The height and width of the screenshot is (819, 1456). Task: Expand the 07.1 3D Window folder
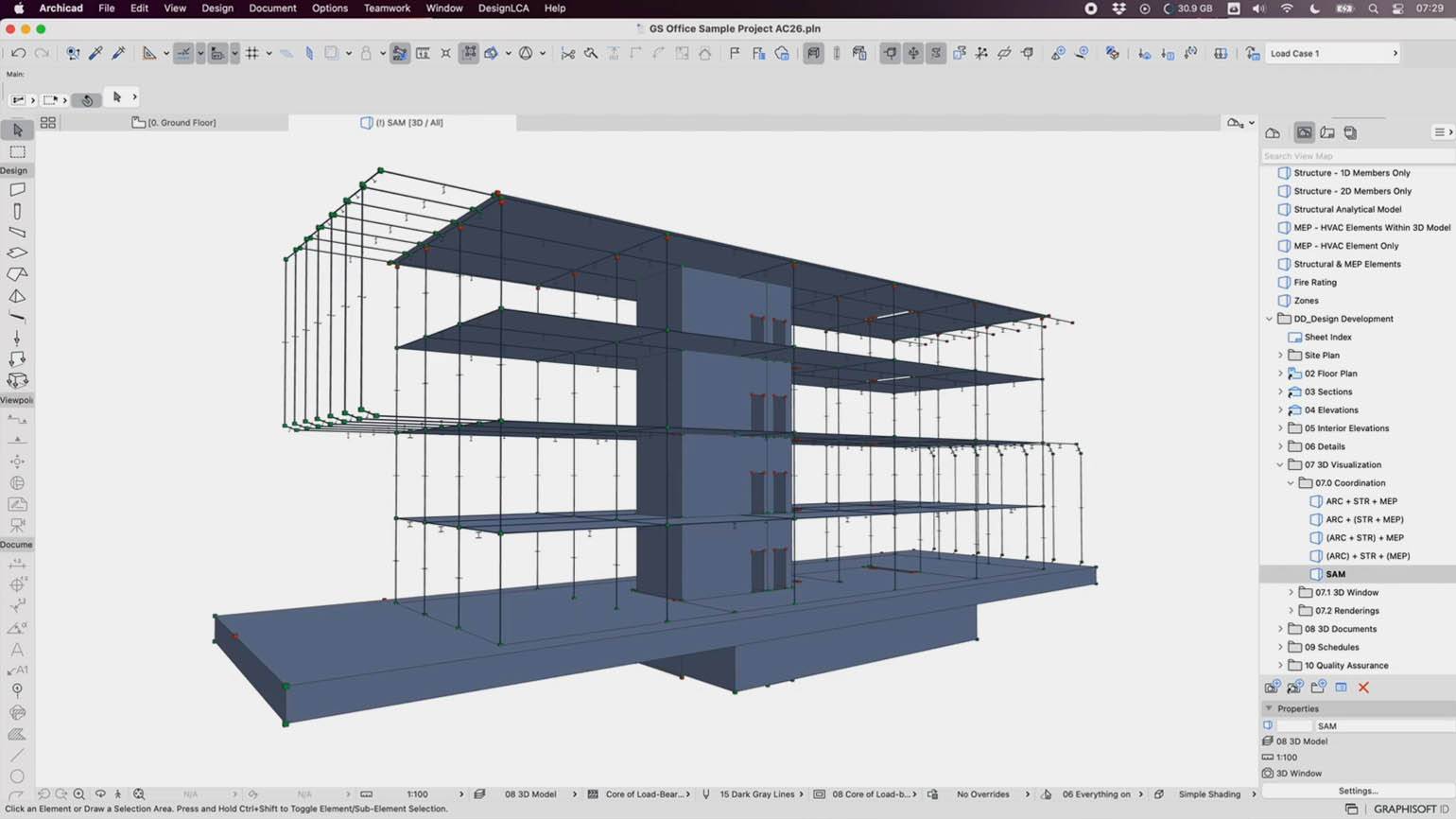(1291, 592)
